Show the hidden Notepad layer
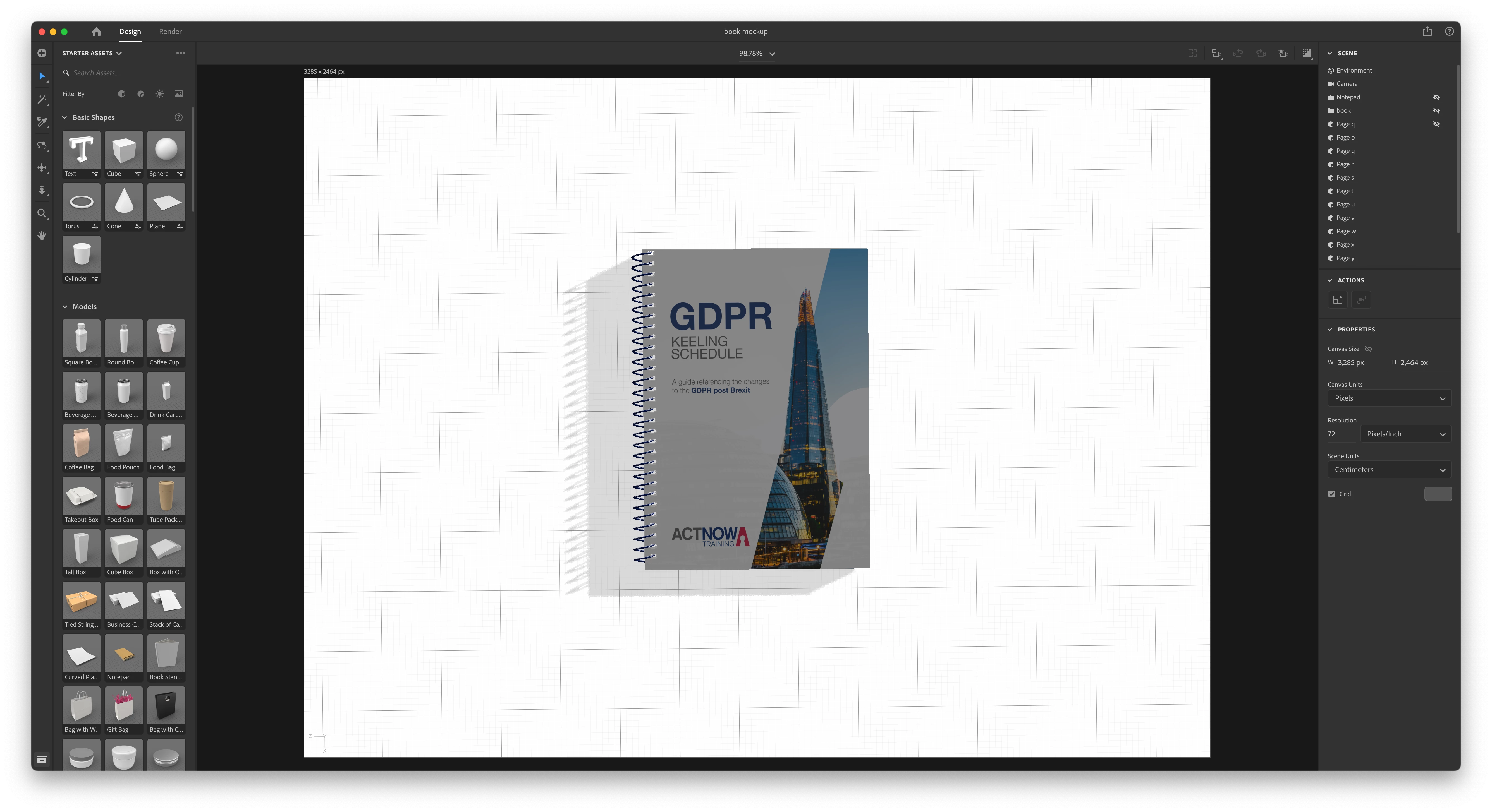 tap(1436, 97)
